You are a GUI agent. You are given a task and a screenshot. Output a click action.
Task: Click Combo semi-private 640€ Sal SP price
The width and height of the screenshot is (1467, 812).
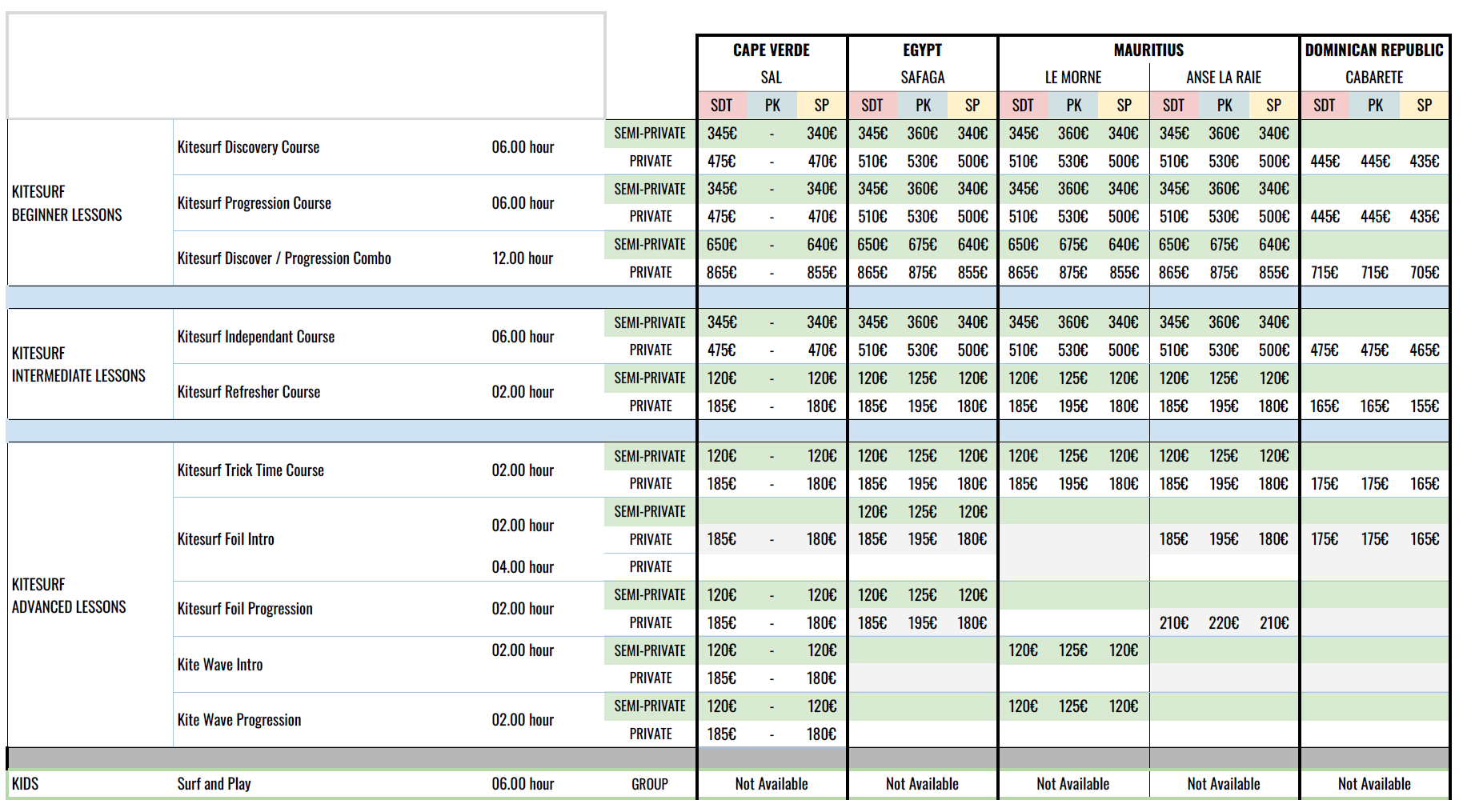coord(822,245)
